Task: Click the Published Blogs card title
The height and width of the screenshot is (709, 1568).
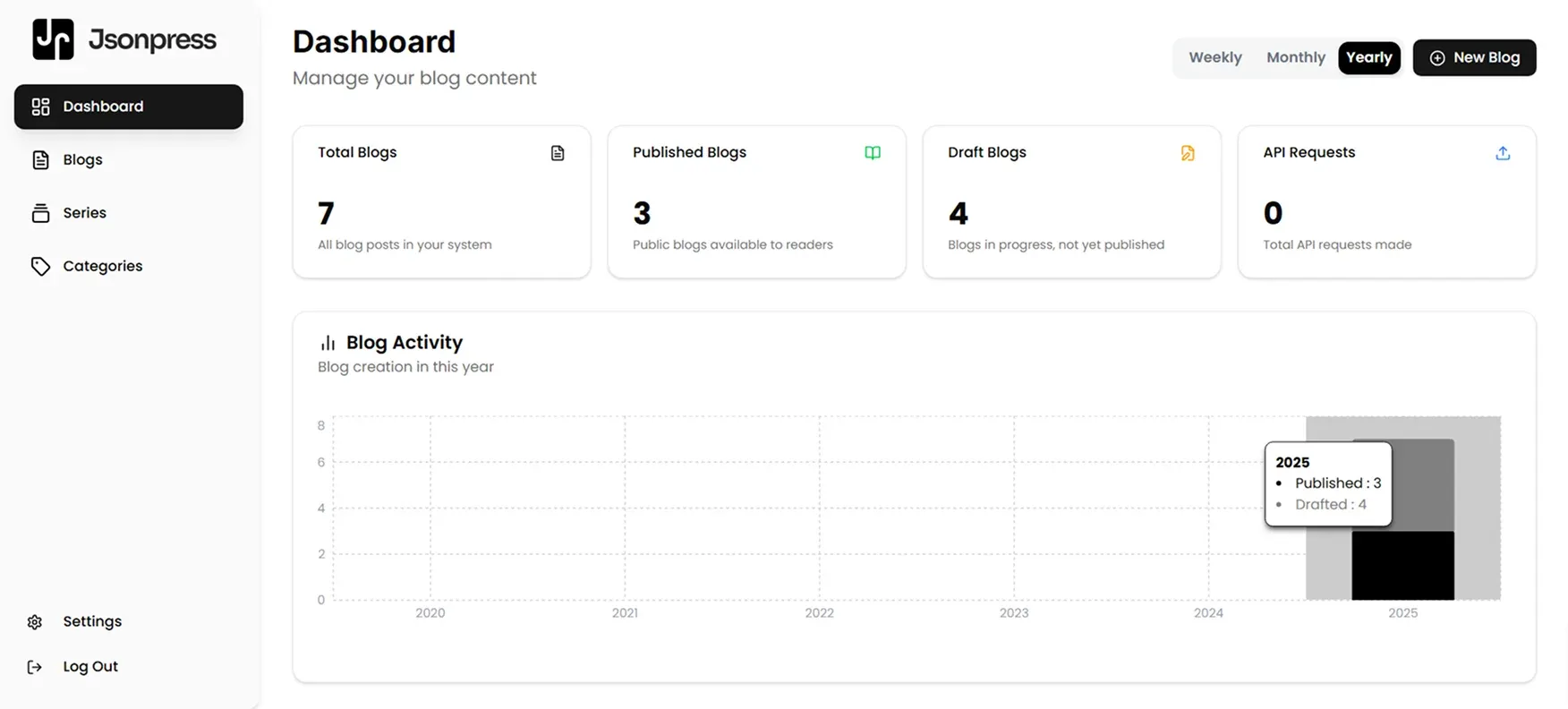Action: pyautogui.click(x=689, y=153)
